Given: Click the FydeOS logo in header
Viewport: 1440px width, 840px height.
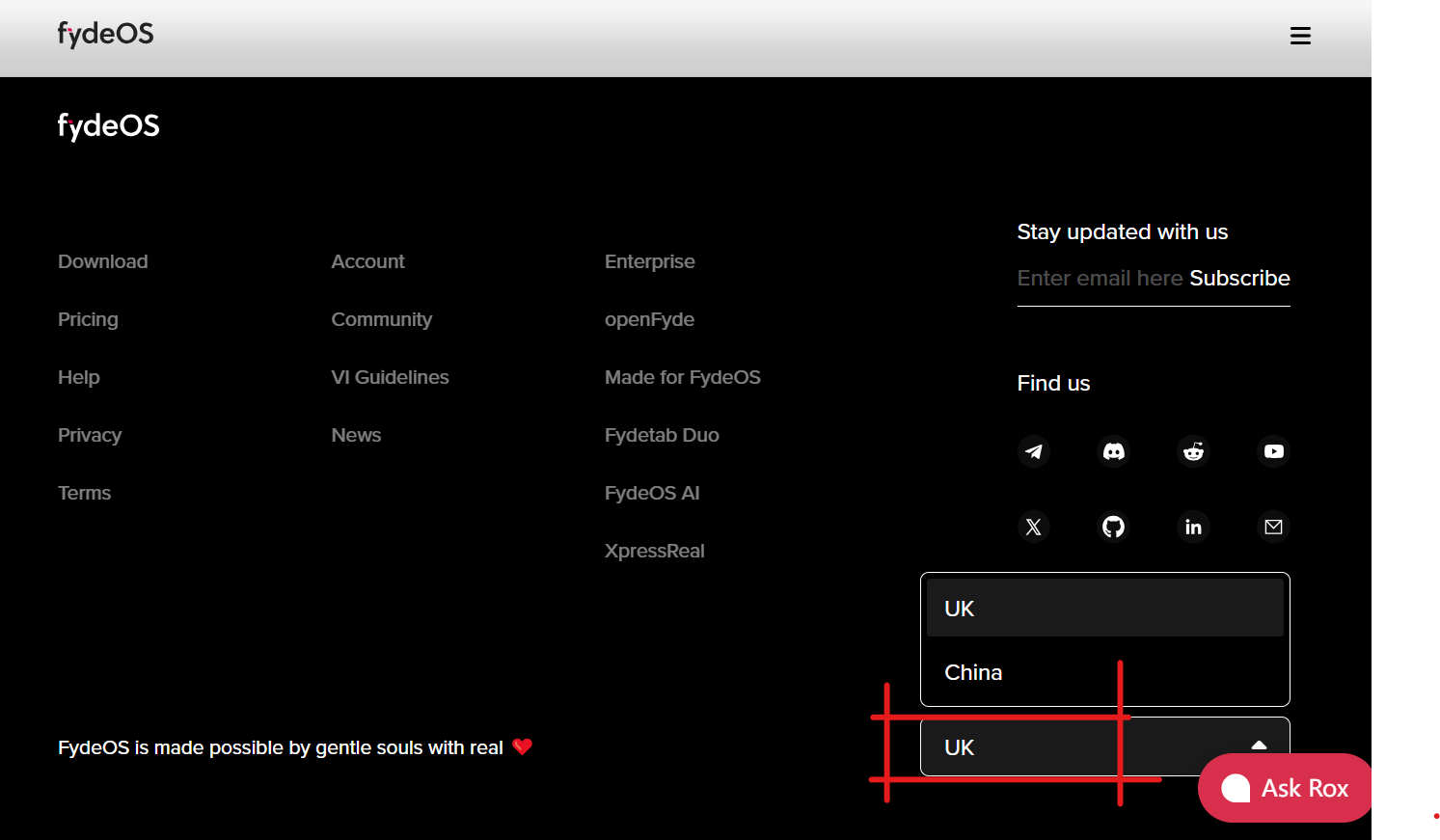Looking at the screenshot, I should 106,35.
